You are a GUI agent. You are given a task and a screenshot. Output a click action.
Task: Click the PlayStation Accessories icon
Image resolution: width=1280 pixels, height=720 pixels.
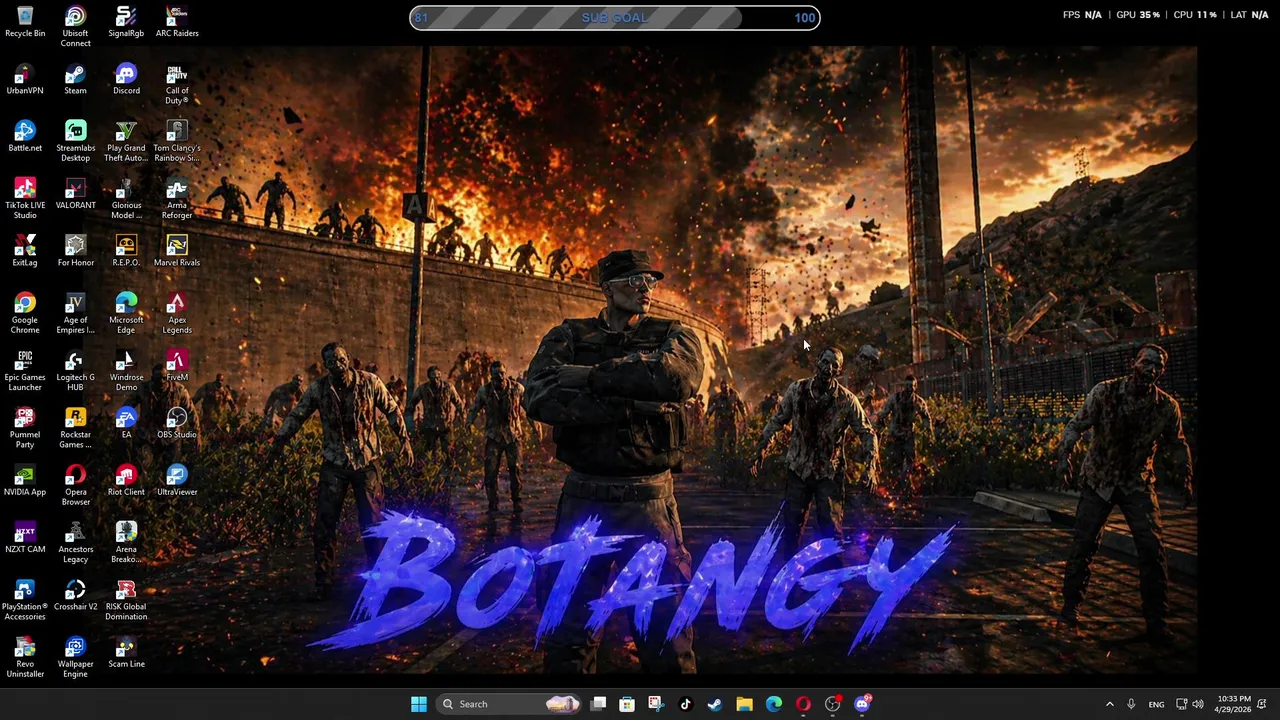[25, 599]
